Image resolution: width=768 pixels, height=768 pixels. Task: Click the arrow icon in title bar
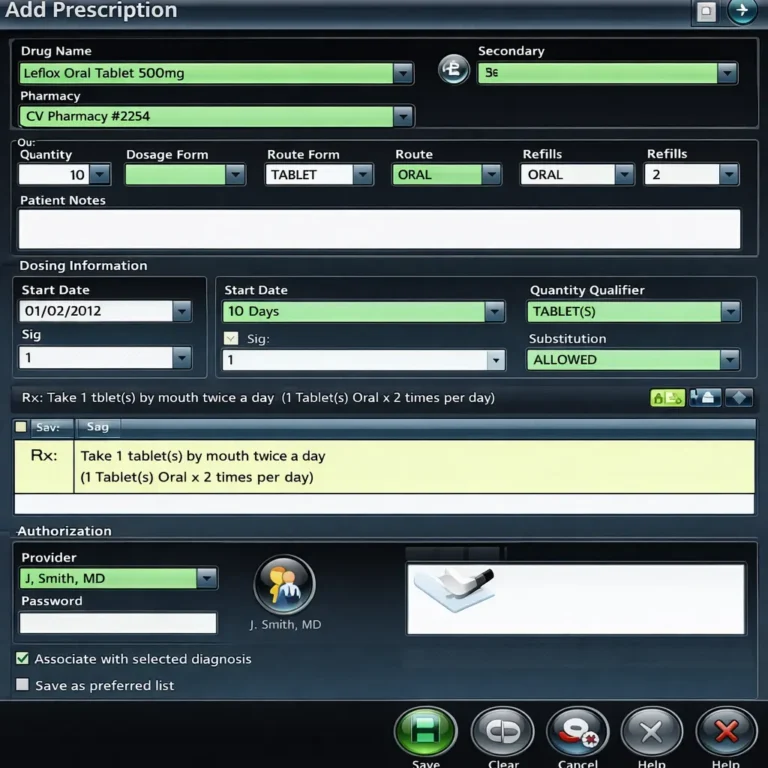pos(742,10)
